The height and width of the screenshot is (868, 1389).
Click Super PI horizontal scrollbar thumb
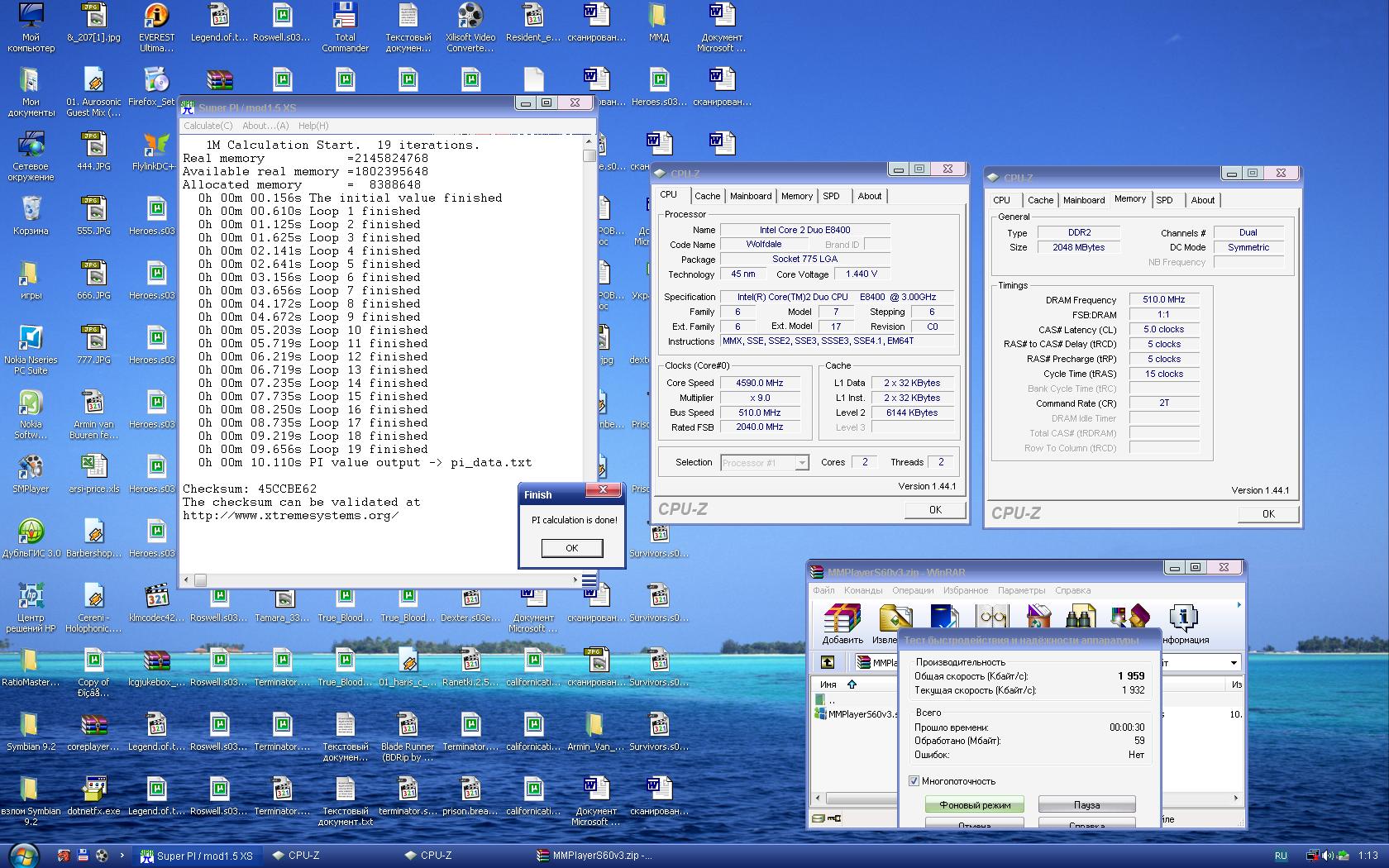coord(200,580)
